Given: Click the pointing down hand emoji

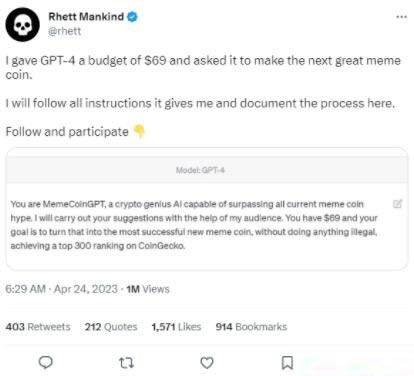Looking at the screenshot, I should (x=139, y=131).
